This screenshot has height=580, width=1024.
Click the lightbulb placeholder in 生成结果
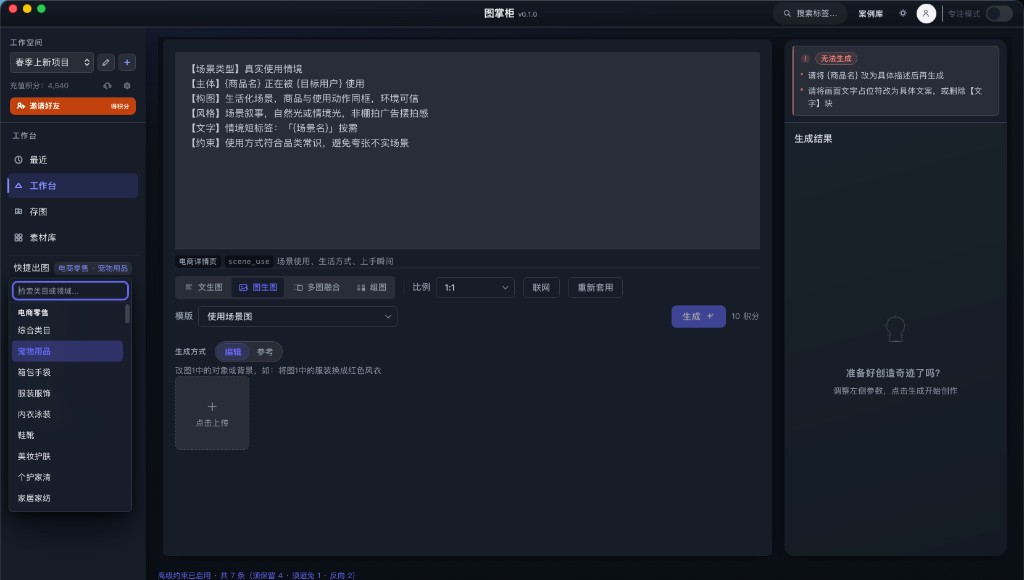pyautogui.click(x=895, y=329)
